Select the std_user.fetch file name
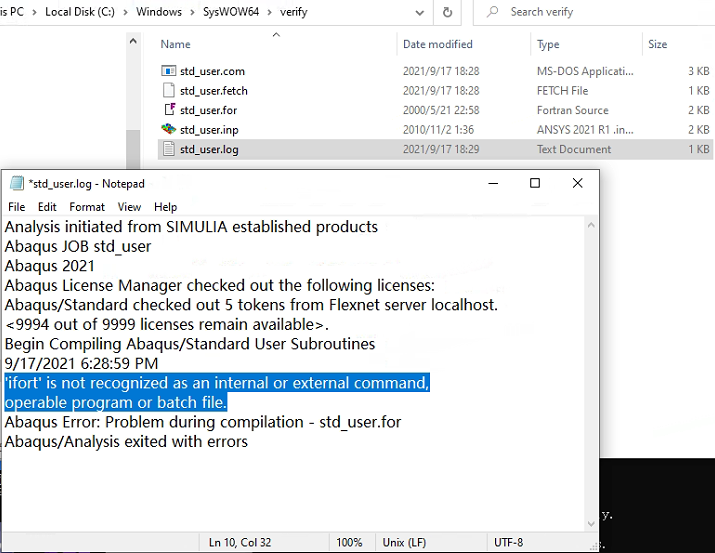The width and height of the screenshot is (715, 553). (x=213, y=91)
